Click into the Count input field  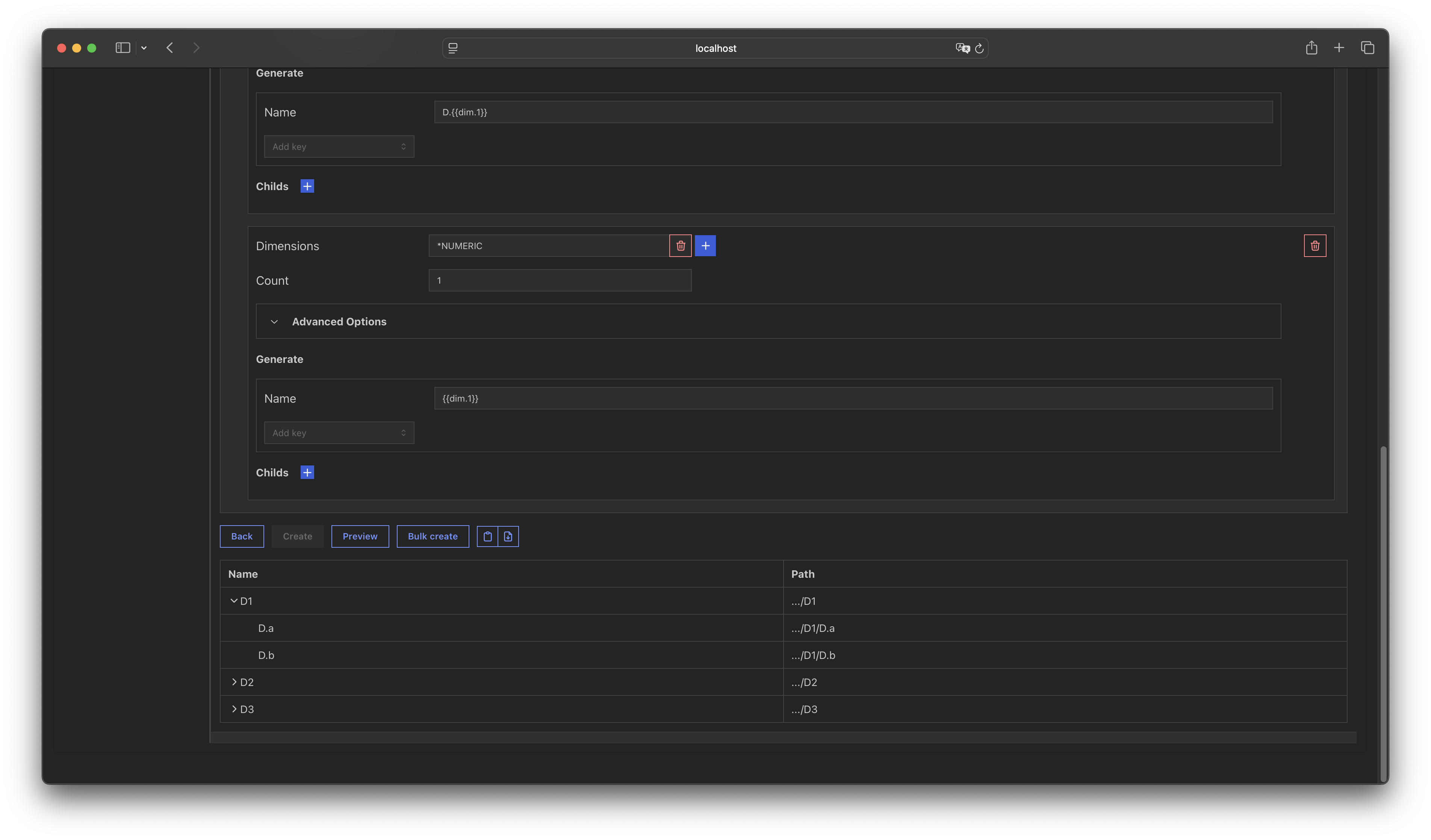point(559,280)
